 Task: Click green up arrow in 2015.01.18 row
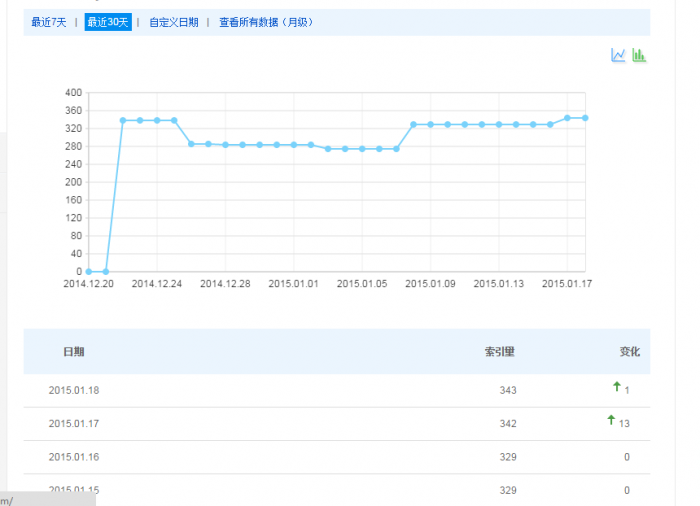pos(617,387)
